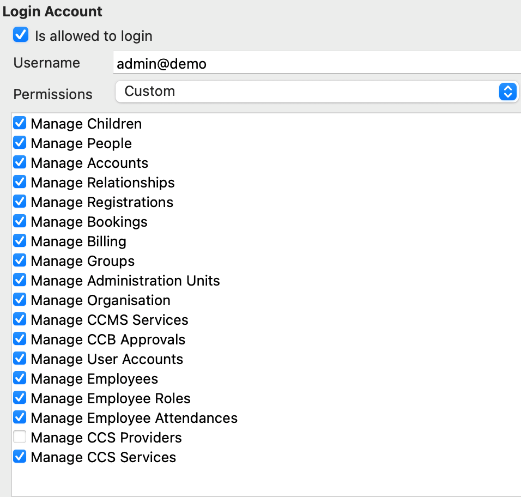Toggle Manage Relationships checkbox
Viewport: 521px width, 497px height.
[x=20, y=182]
